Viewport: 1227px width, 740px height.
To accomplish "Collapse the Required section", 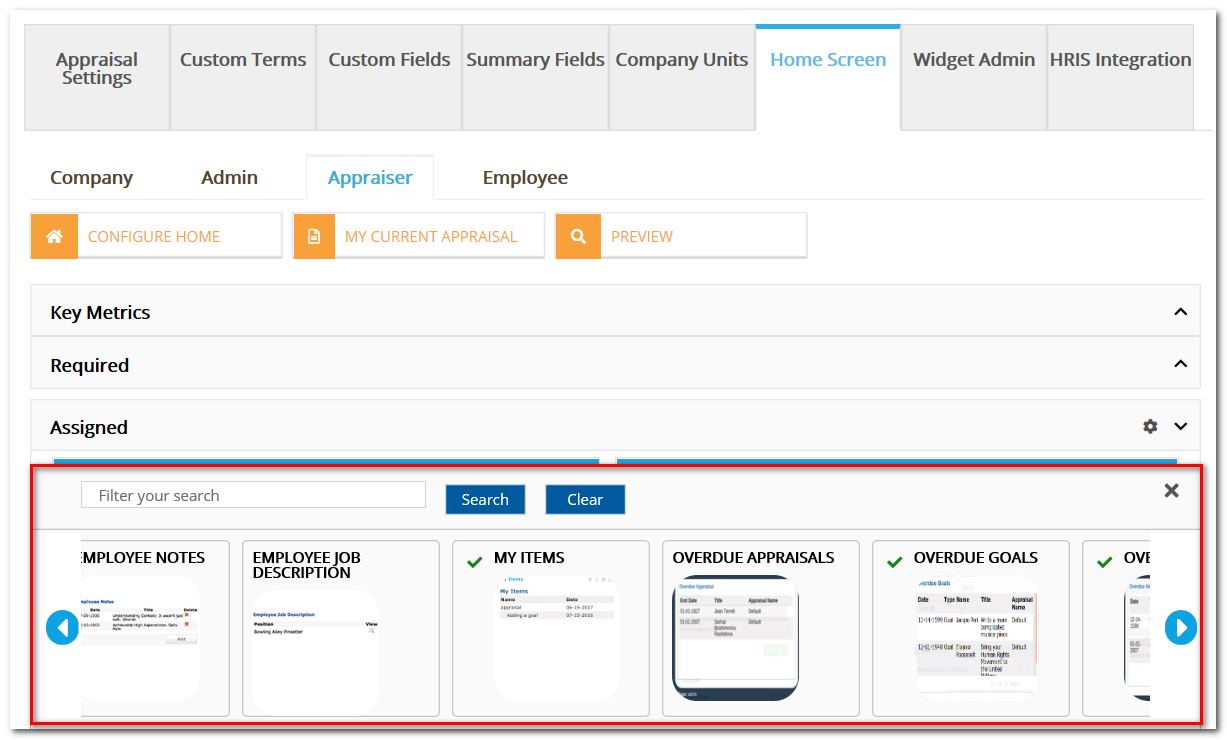I will click(x=1180, y=364).
